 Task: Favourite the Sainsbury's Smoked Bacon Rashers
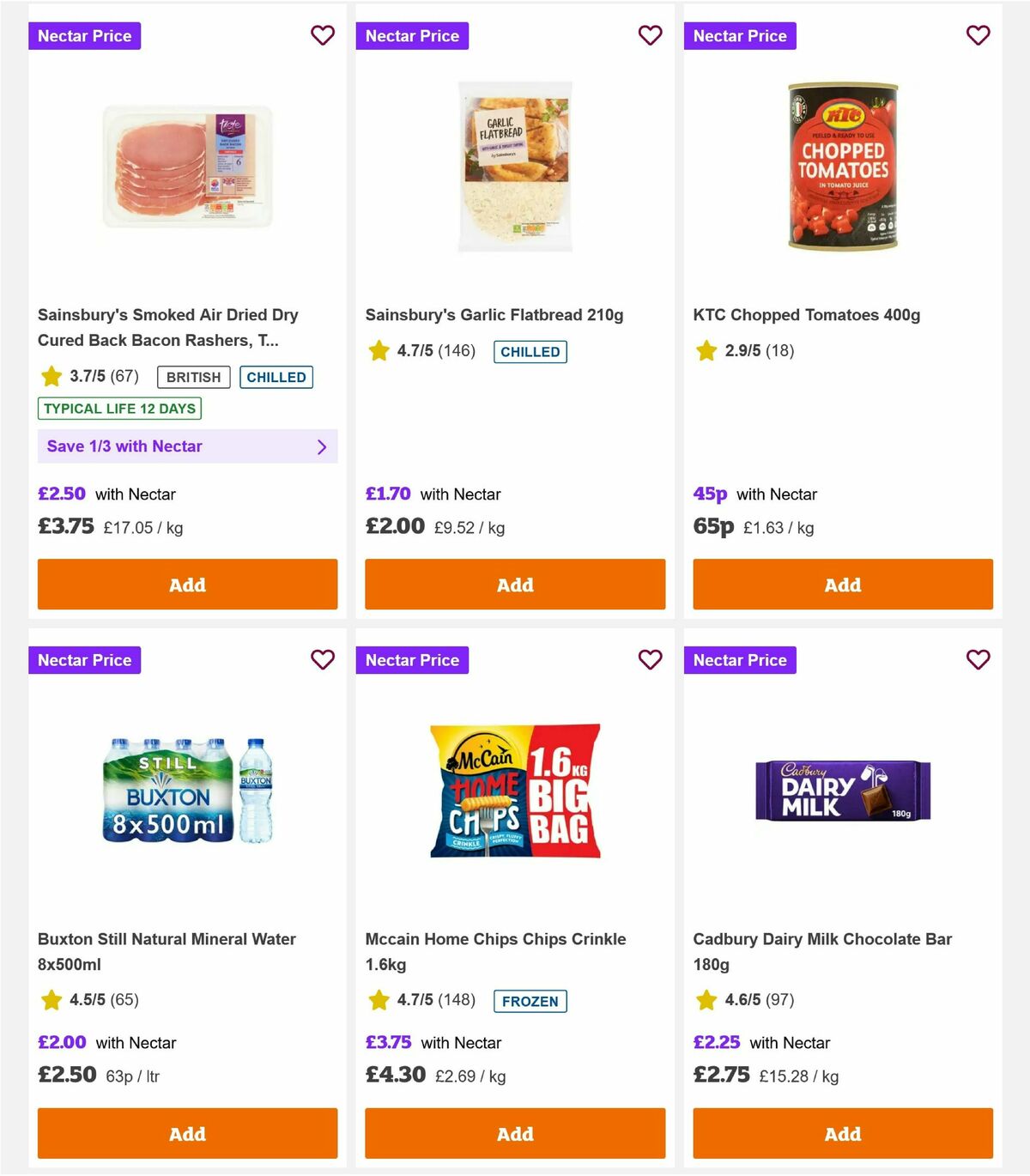(x=323, y=36)
